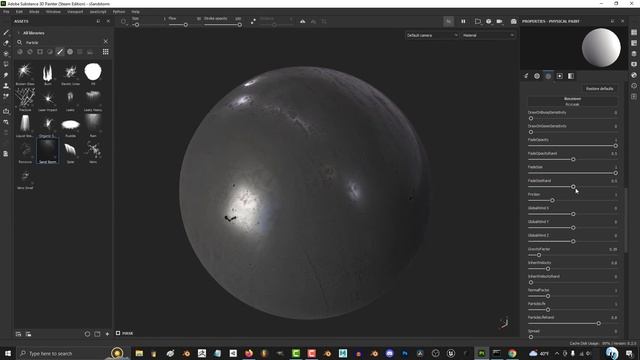Select the Polygon fill tool

coord(6,64)
